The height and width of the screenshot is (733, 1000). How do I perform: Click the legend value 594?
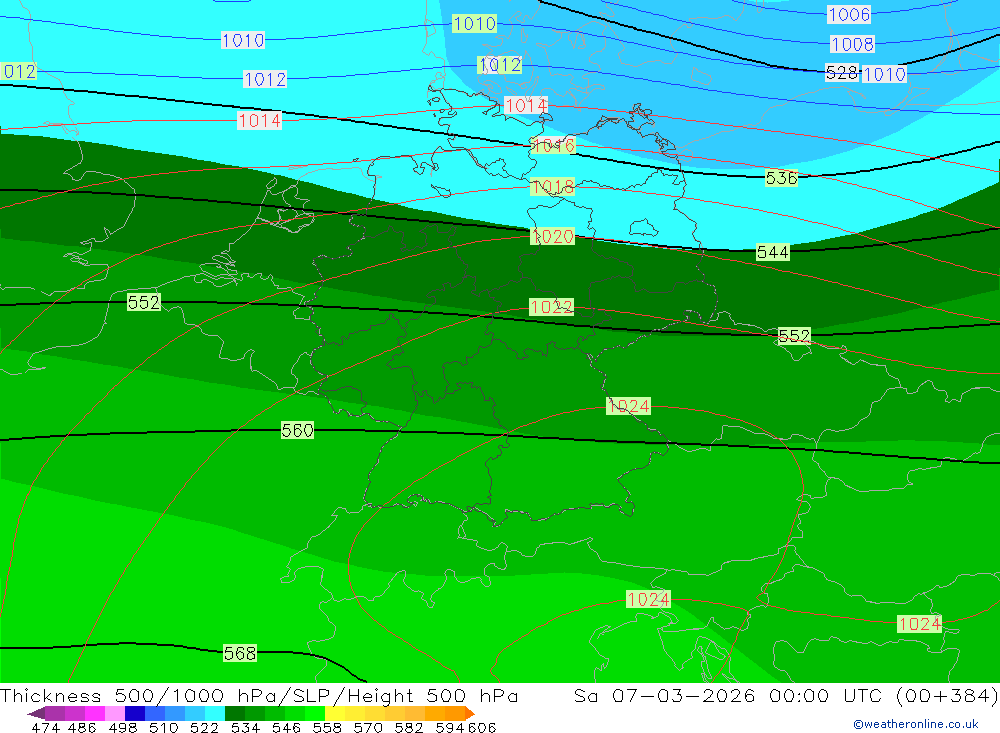[x=449, y=727]
